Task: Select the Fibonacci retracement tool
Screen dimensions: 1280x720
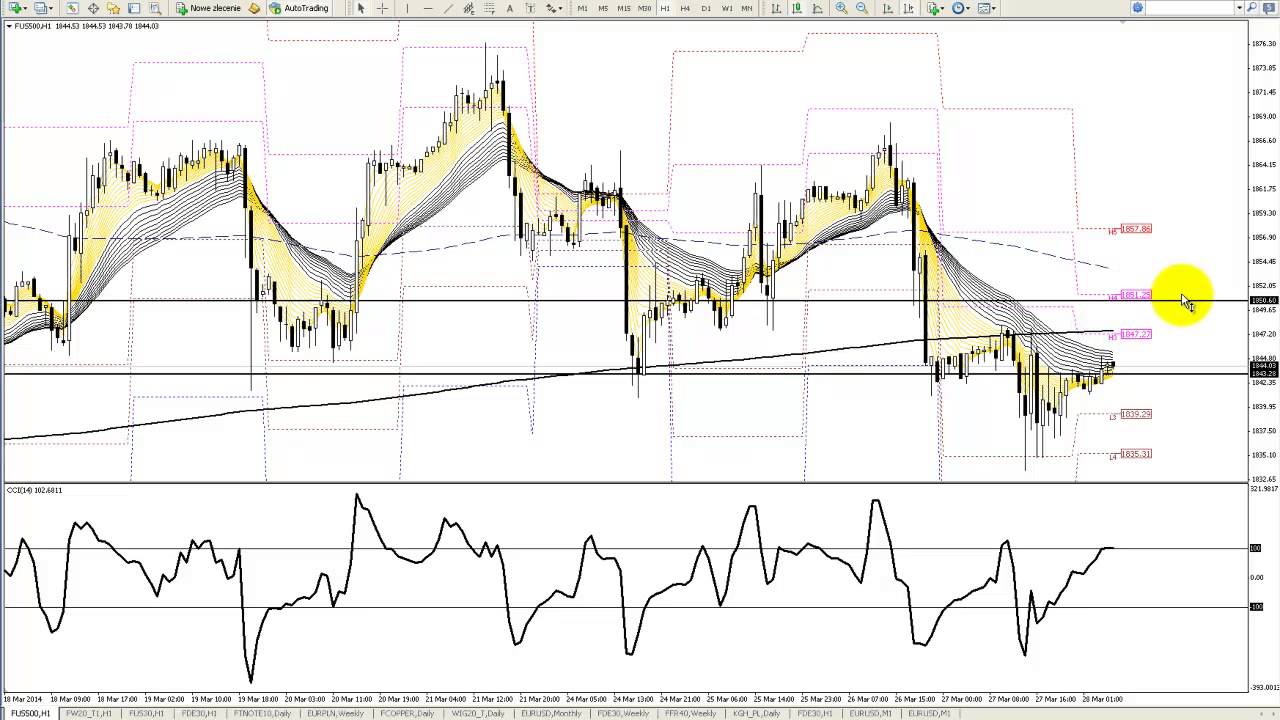Action: [489, 8]
